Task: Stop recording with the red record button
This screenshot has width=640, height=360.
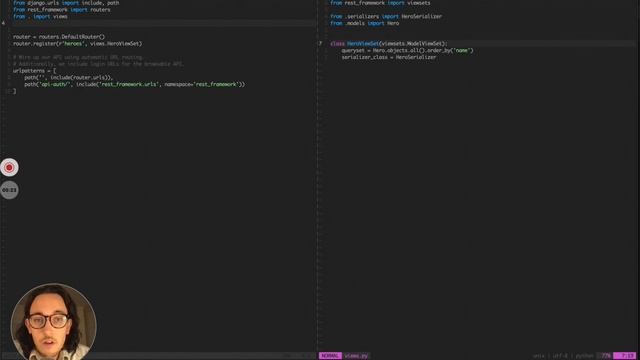Action: [x=9, y=167]
